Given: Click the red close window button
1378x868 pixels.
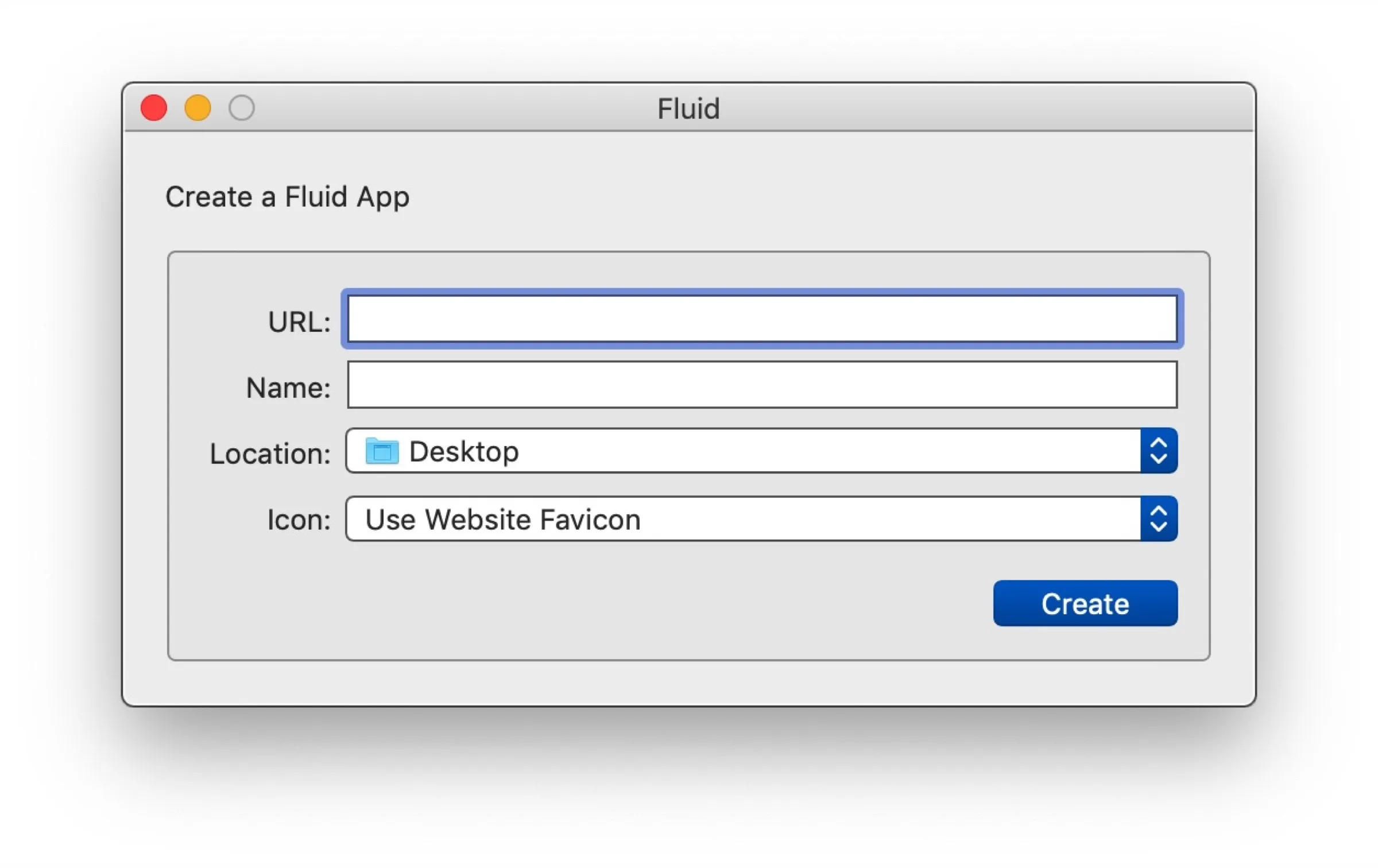Looking at the screenshot, I should (x=153, y=107).
